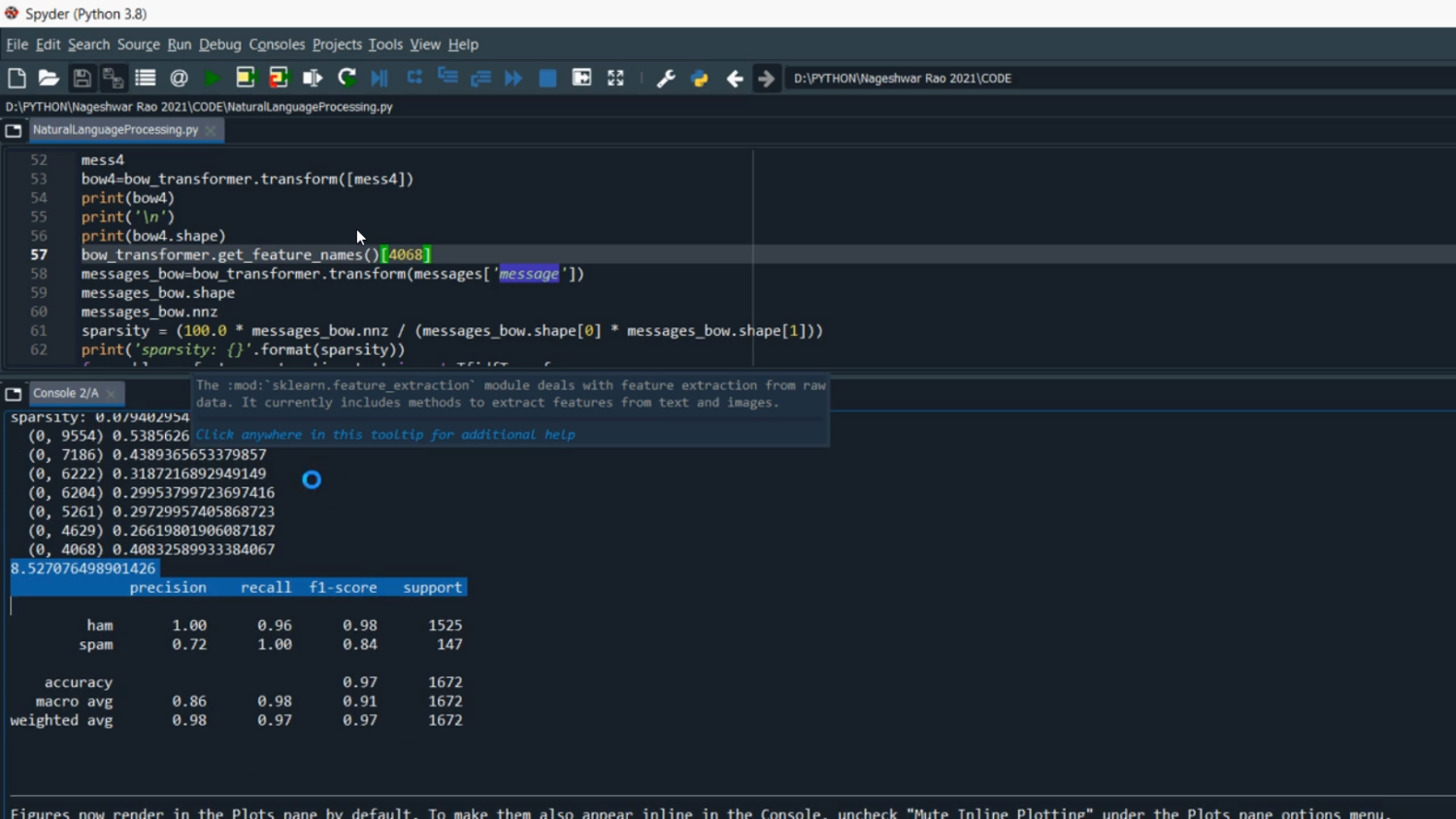Close the NaturalLanguageProcessing.py tab
This screenshot has height=819, width=1456.
tap(211, 130)
